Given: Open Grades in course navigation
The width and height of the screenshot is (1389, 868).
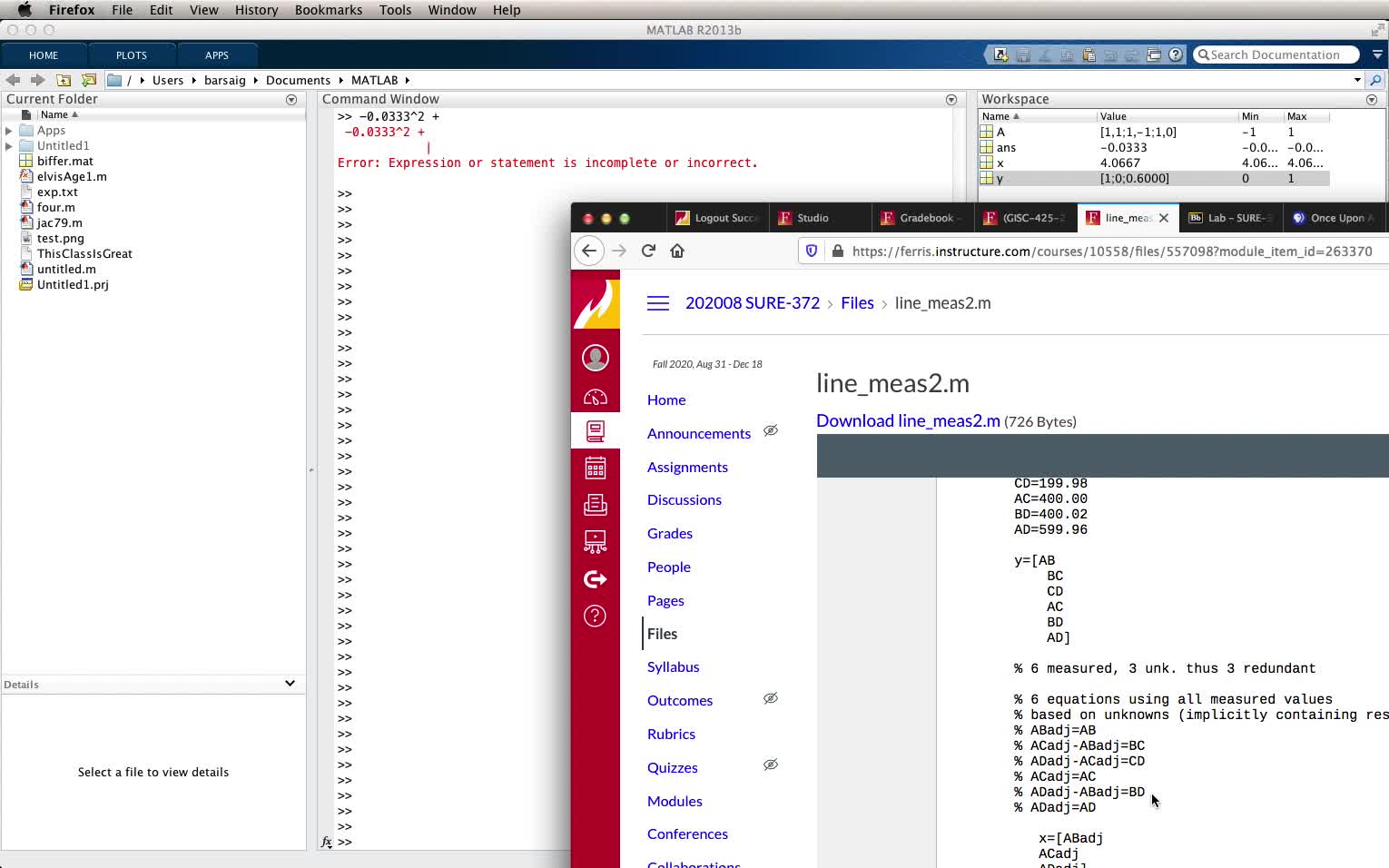Looking at the screenshot, I should [670, 534].
